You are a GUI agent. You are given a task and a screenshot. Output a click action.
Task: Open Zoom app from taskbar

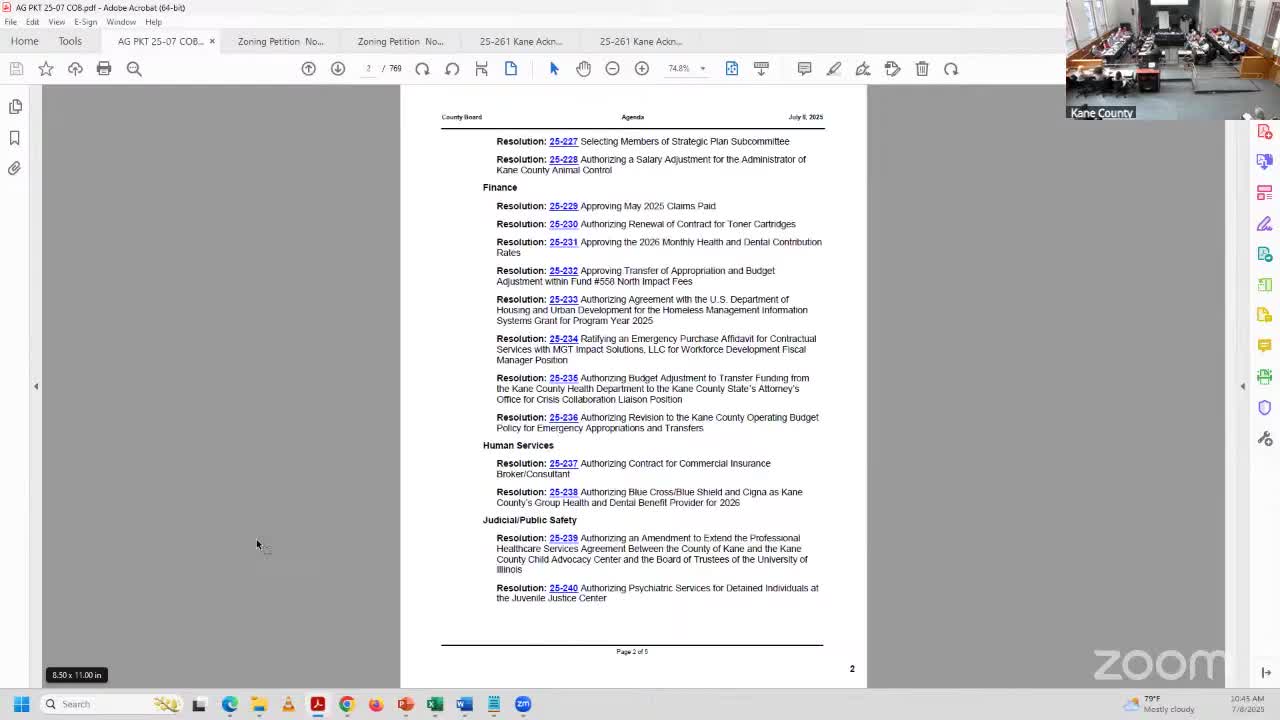[523, 704]
